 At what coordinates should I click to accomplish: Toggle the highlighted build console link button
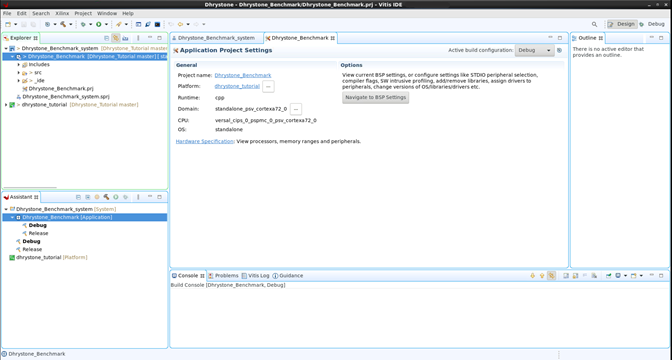[x=552, y=276]
